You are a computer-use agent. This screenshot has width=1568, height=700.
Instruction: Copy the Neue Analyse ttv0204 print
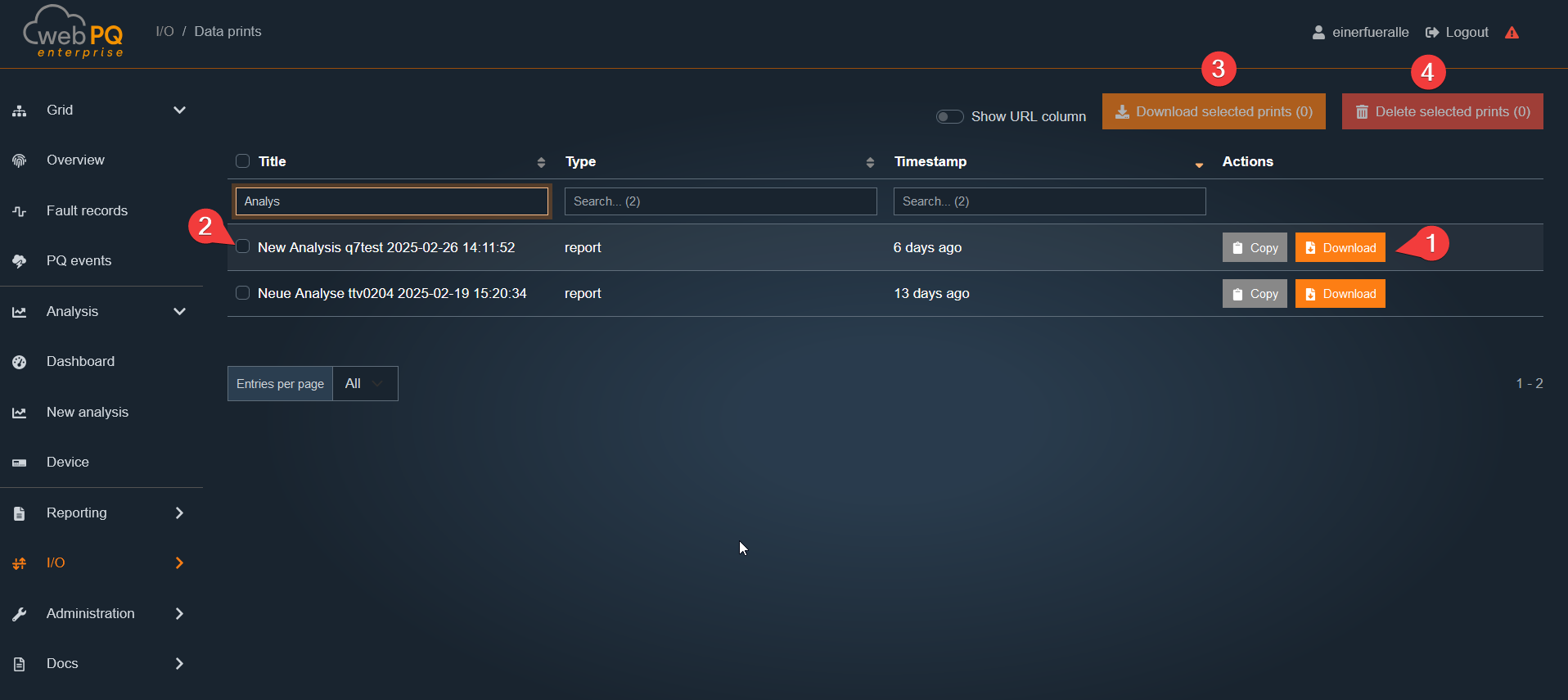point(1254,294)
